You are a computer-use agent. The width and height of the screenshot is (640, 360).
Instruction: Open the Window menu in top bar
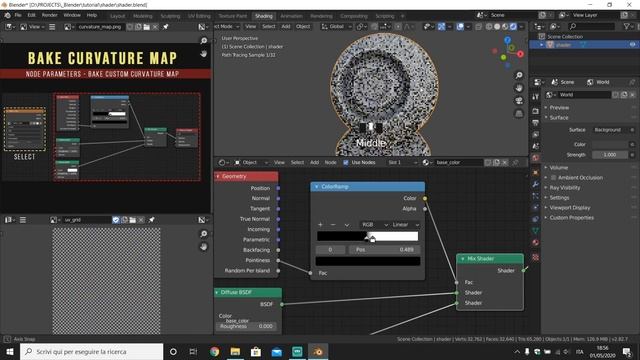point(72,15)
